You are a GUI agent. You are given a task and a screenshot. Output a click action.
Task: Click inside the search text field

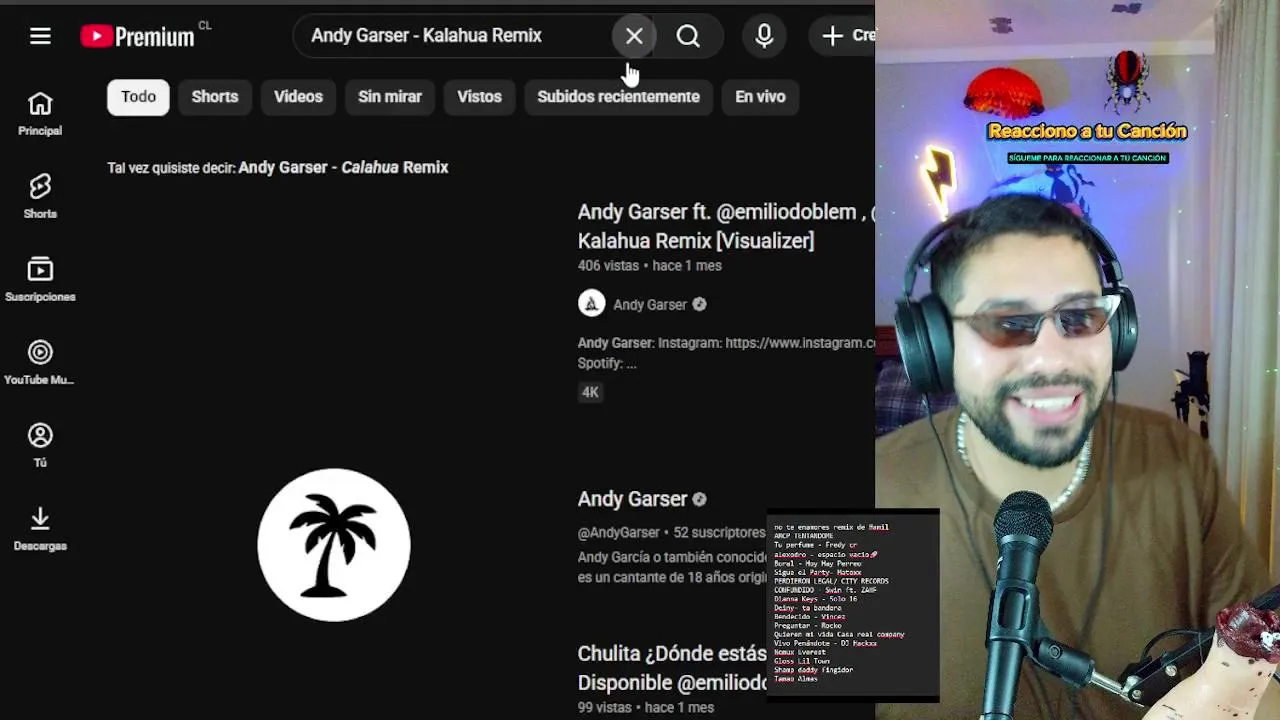point(454,36)
